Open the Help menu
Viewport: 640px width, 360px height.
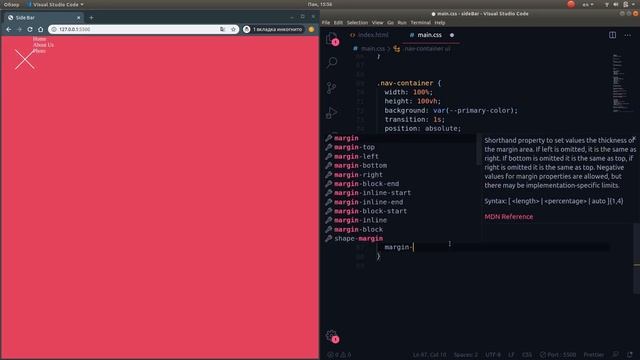pos(440,22)
